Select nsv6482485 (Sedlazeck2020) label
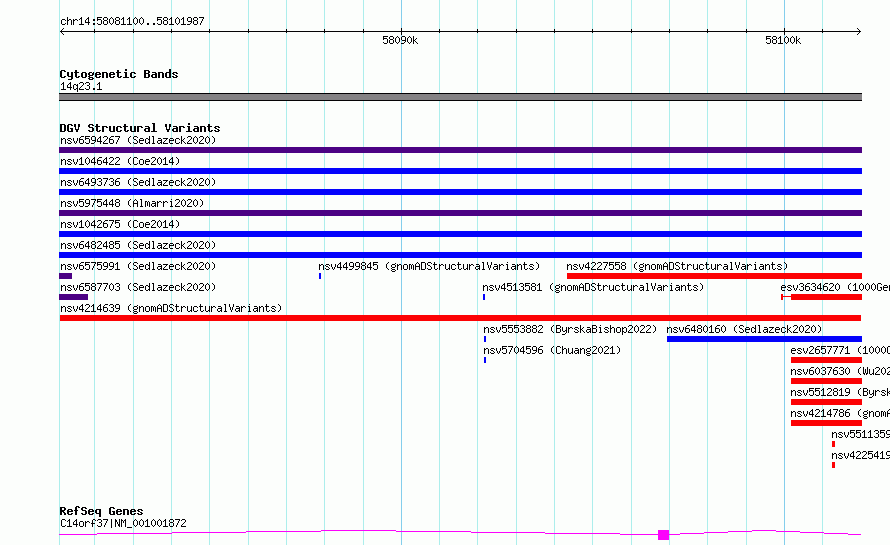890x545 pixels. pyautogui.click(x=138, y=245)
